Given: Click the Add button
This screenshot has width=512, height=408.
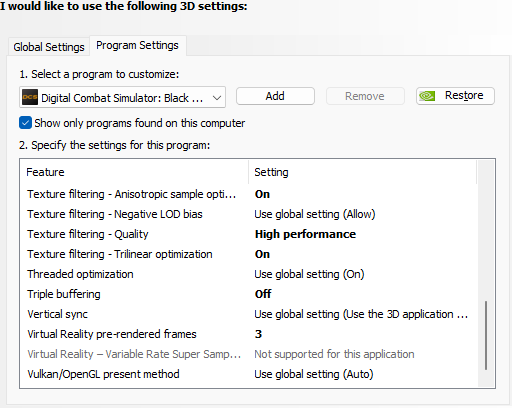Looking at the screenshot, I should [275, 96].
